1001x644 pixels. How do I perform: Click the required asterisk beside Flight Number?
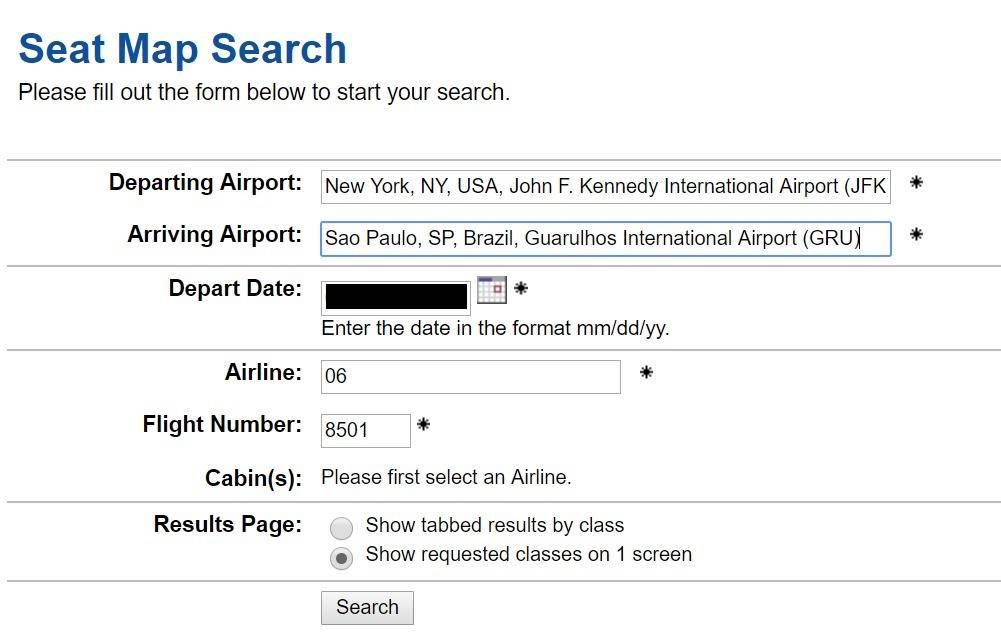click(x=423, y=424)
